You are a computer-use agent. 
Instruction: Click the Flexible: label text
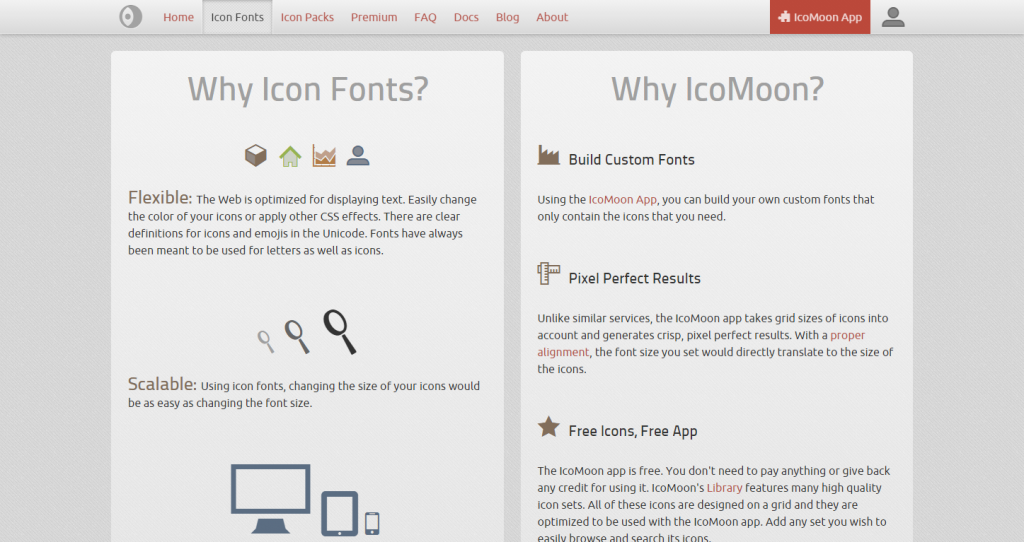[160, 197]
